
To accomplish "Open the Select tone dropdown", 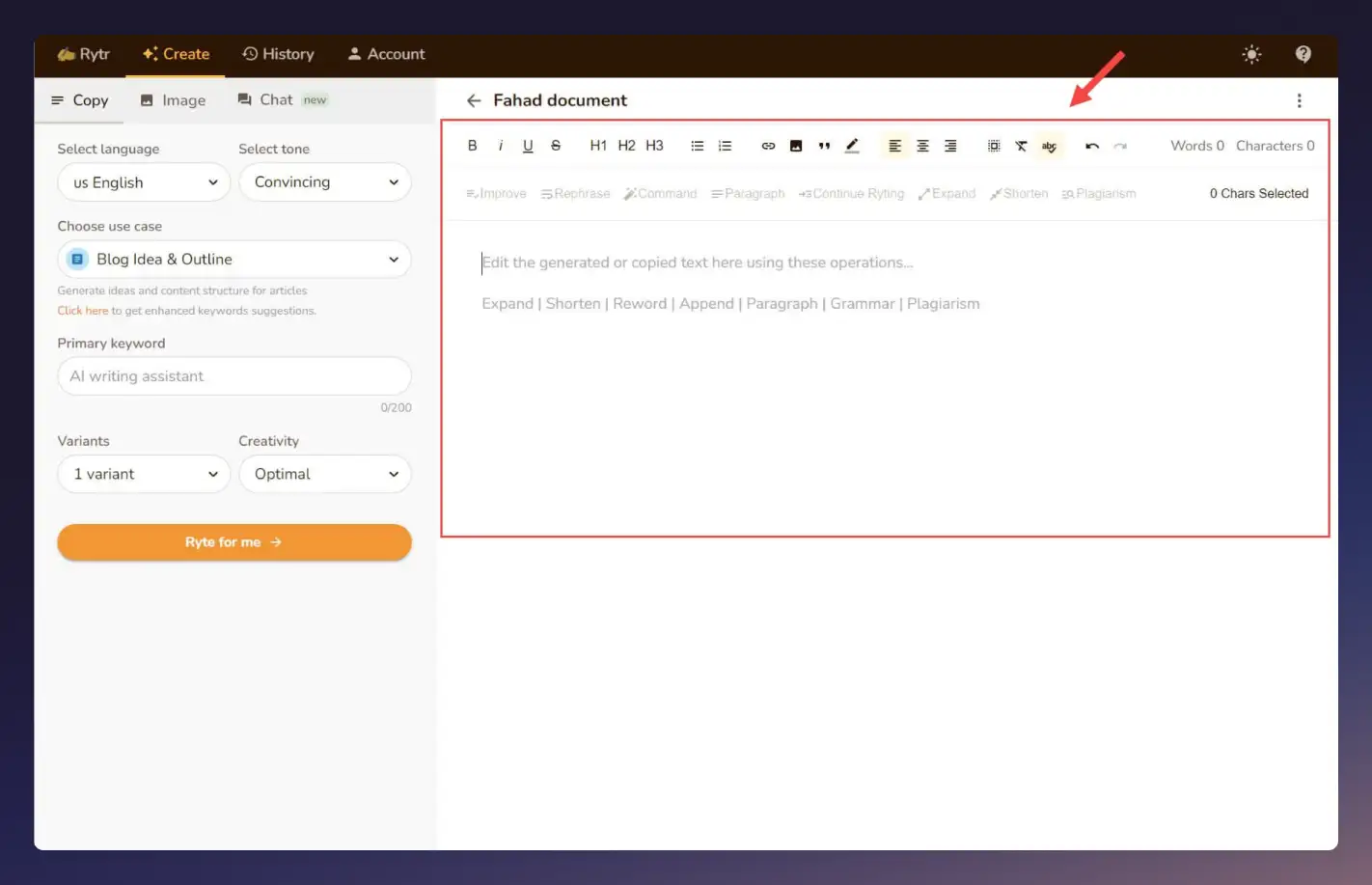I will point(325,181).
